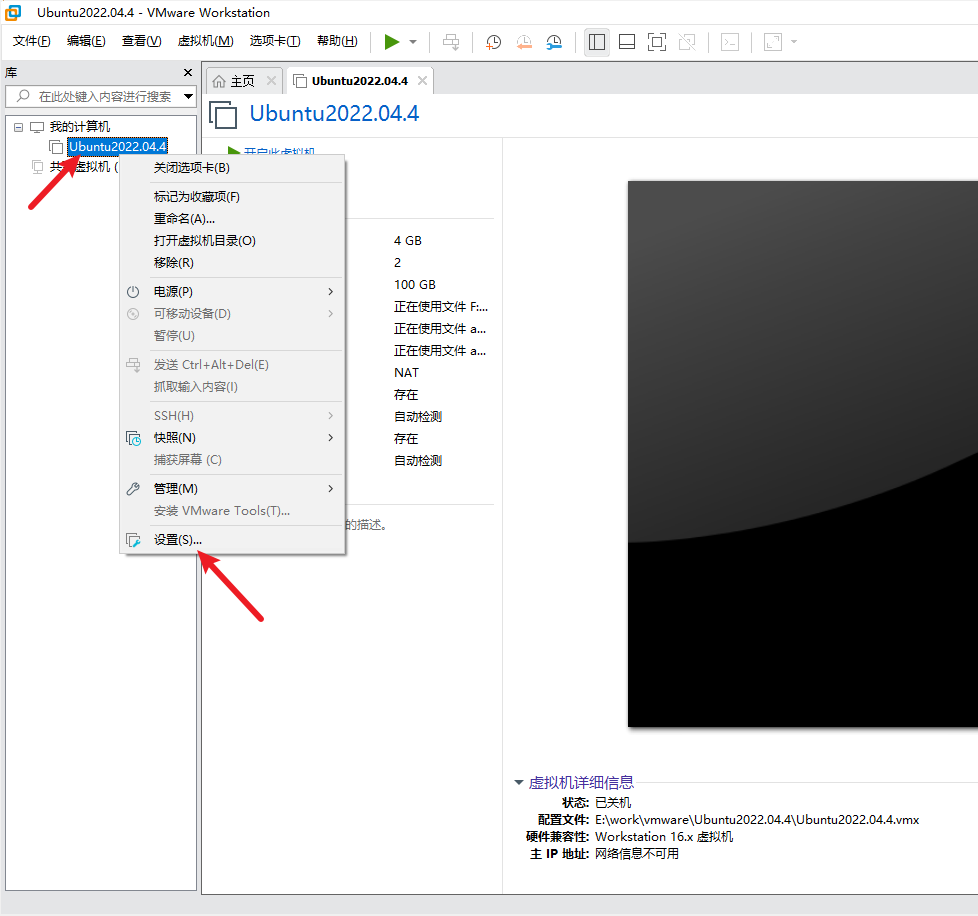The width and height of the screenshot is (978, 916).
Task: Click the NAT network adapter value
Action: [407, 373]
